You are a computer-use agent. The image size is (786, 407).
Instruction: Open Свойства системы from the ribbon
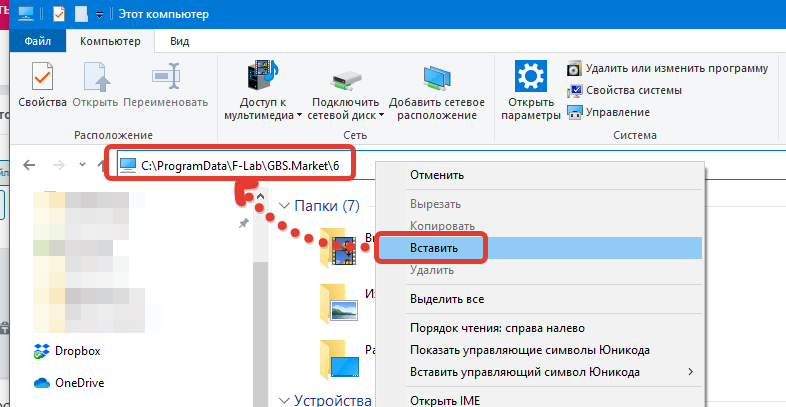click(x=624, y=90)
